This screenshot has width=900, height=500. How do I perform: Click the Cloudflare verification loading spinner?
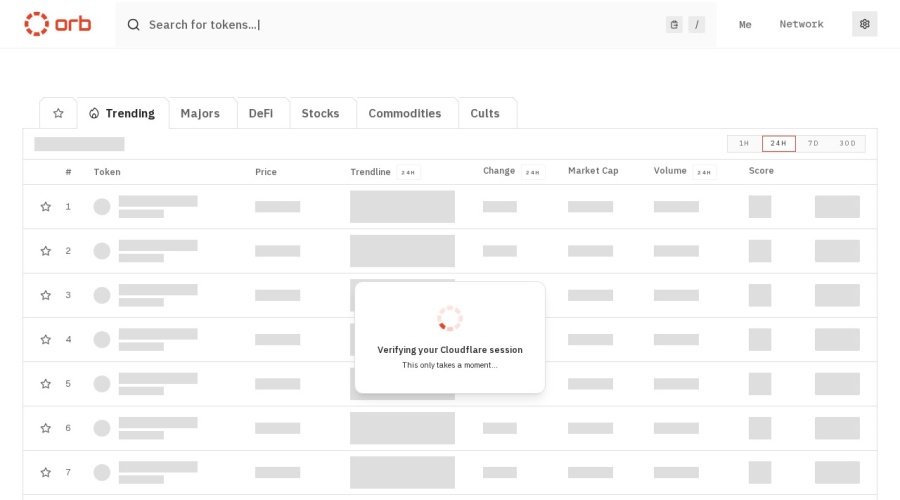pyautogui.click(x=450, y=319)
